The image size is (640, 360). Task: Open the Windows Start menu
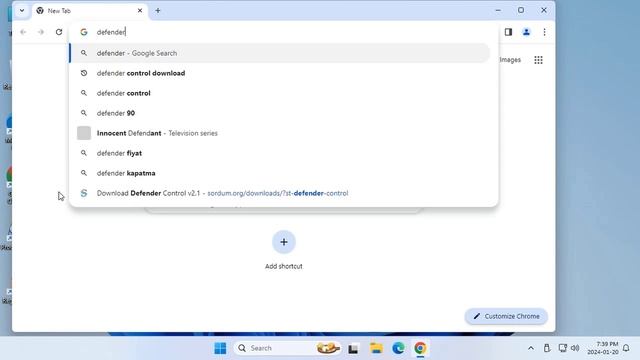(x=220, y=348)
